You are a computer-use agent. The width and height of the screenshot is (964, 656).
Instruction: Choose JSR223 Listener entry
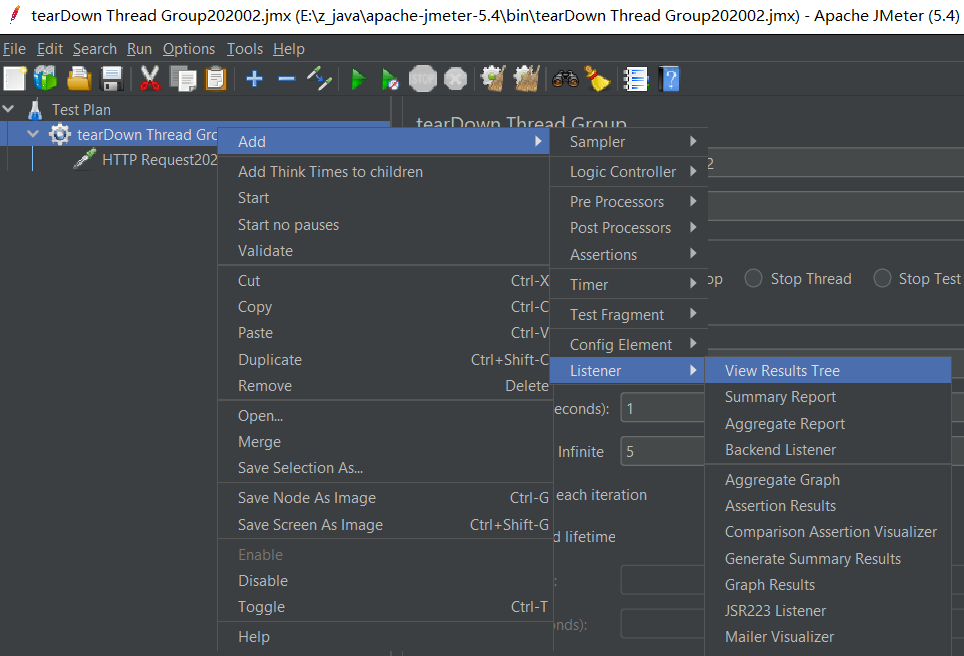pyautogui.click(x=828, y=611)
